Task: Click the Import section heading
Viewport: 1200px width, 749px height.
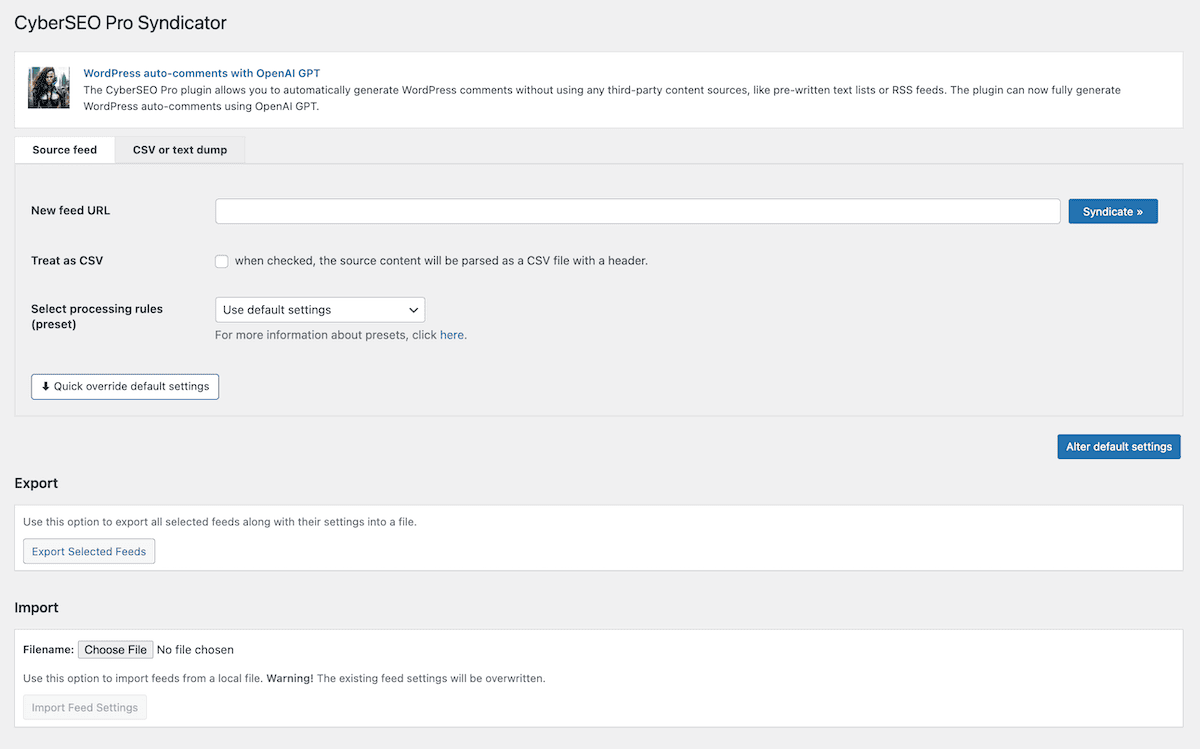Action: tap(36, 607)
